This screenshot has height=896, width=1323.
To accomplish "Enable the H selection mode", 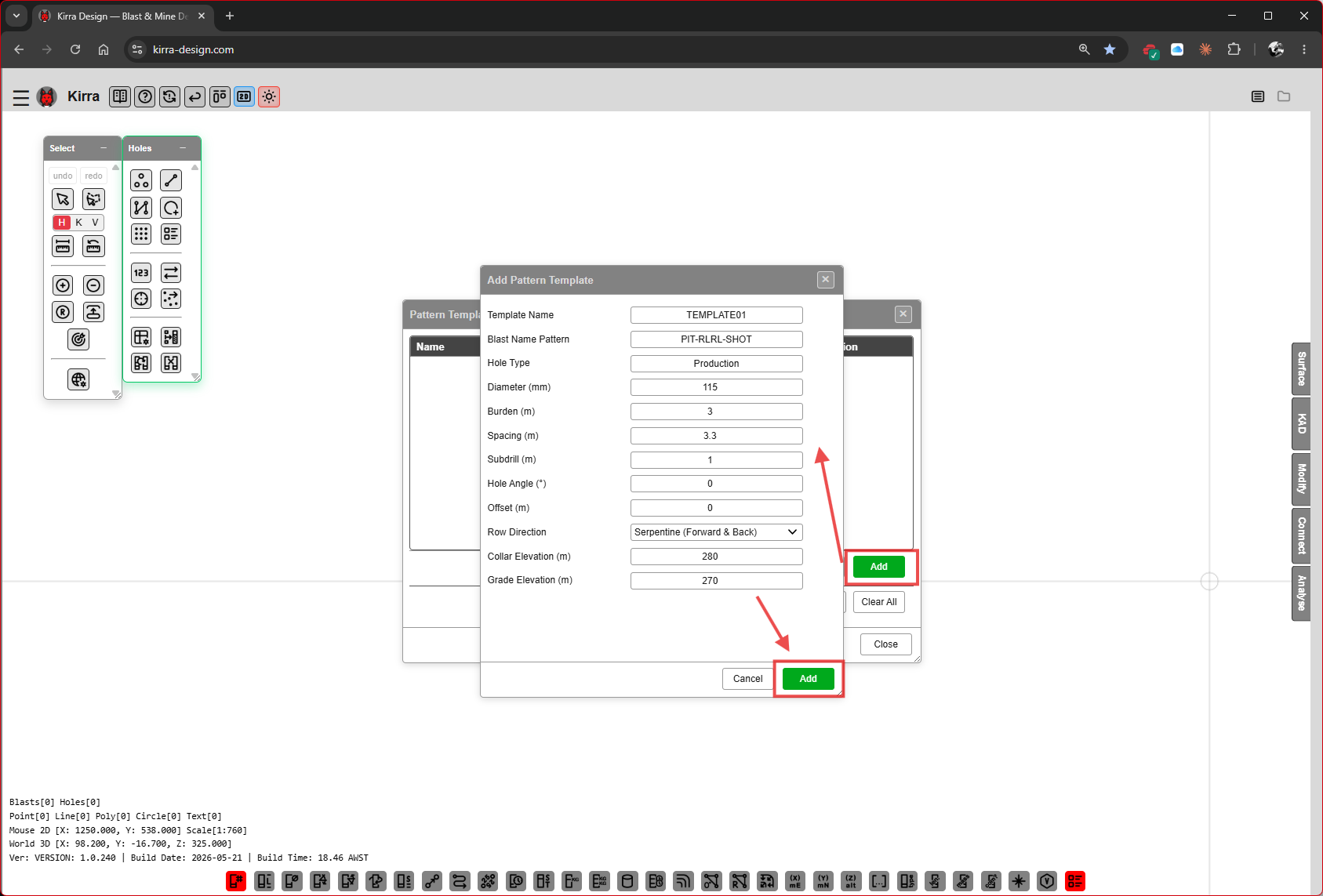I will [x=62, y=223].
